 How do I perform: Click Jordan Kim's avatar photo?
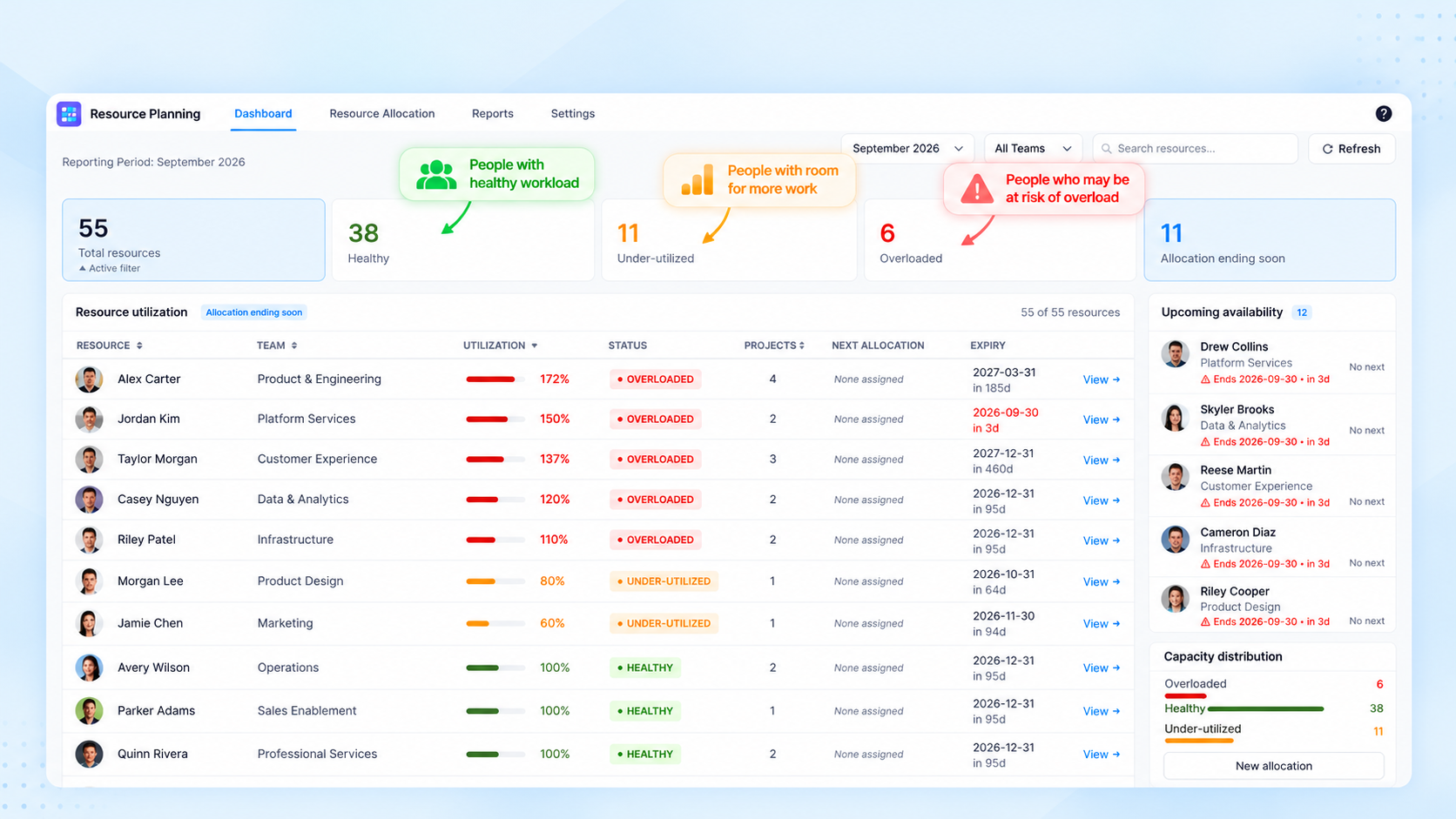(89, 420)
